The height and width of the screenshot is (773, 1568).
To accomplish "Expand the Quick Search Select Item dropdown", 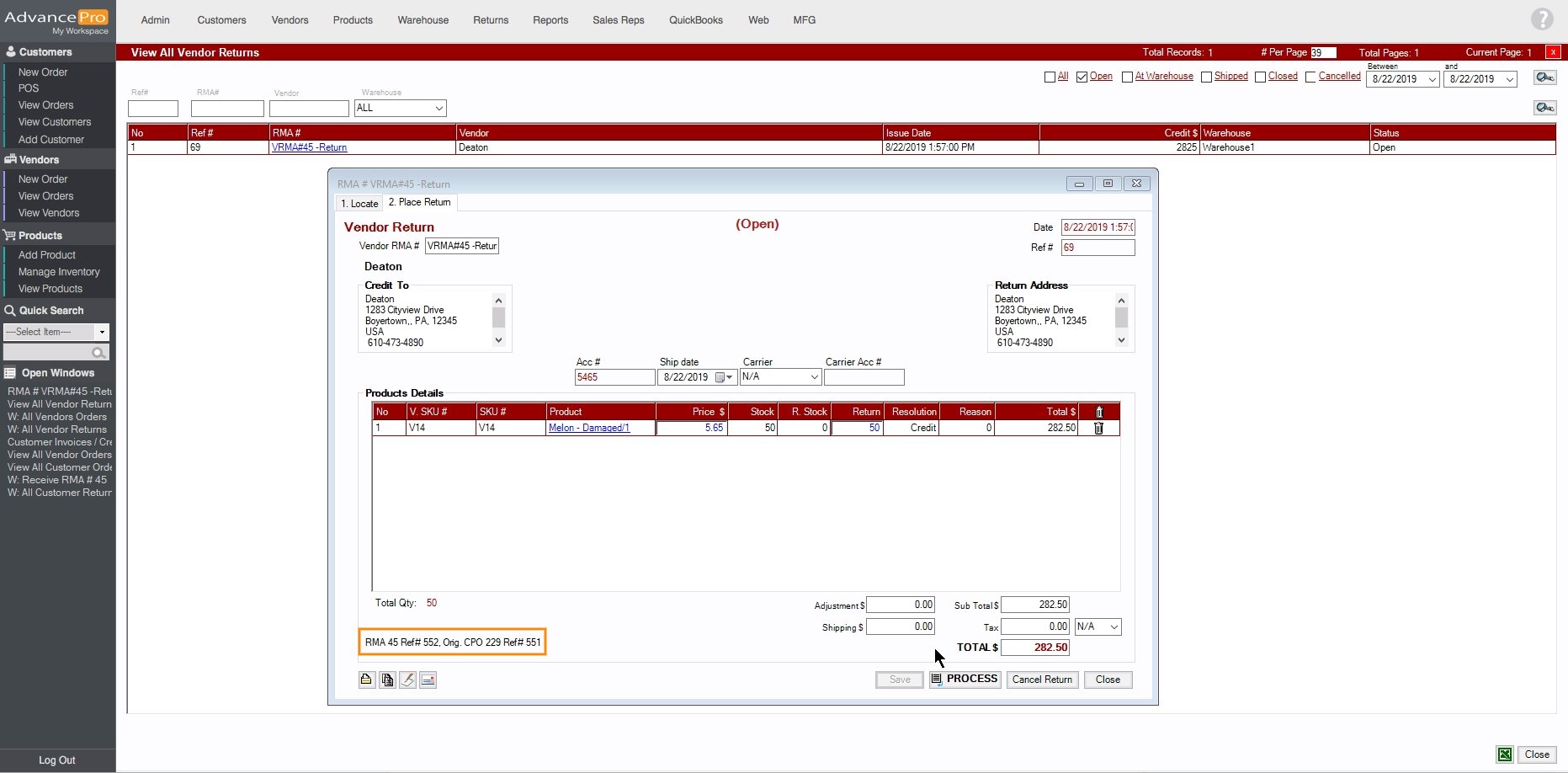I will coord(102,332).
